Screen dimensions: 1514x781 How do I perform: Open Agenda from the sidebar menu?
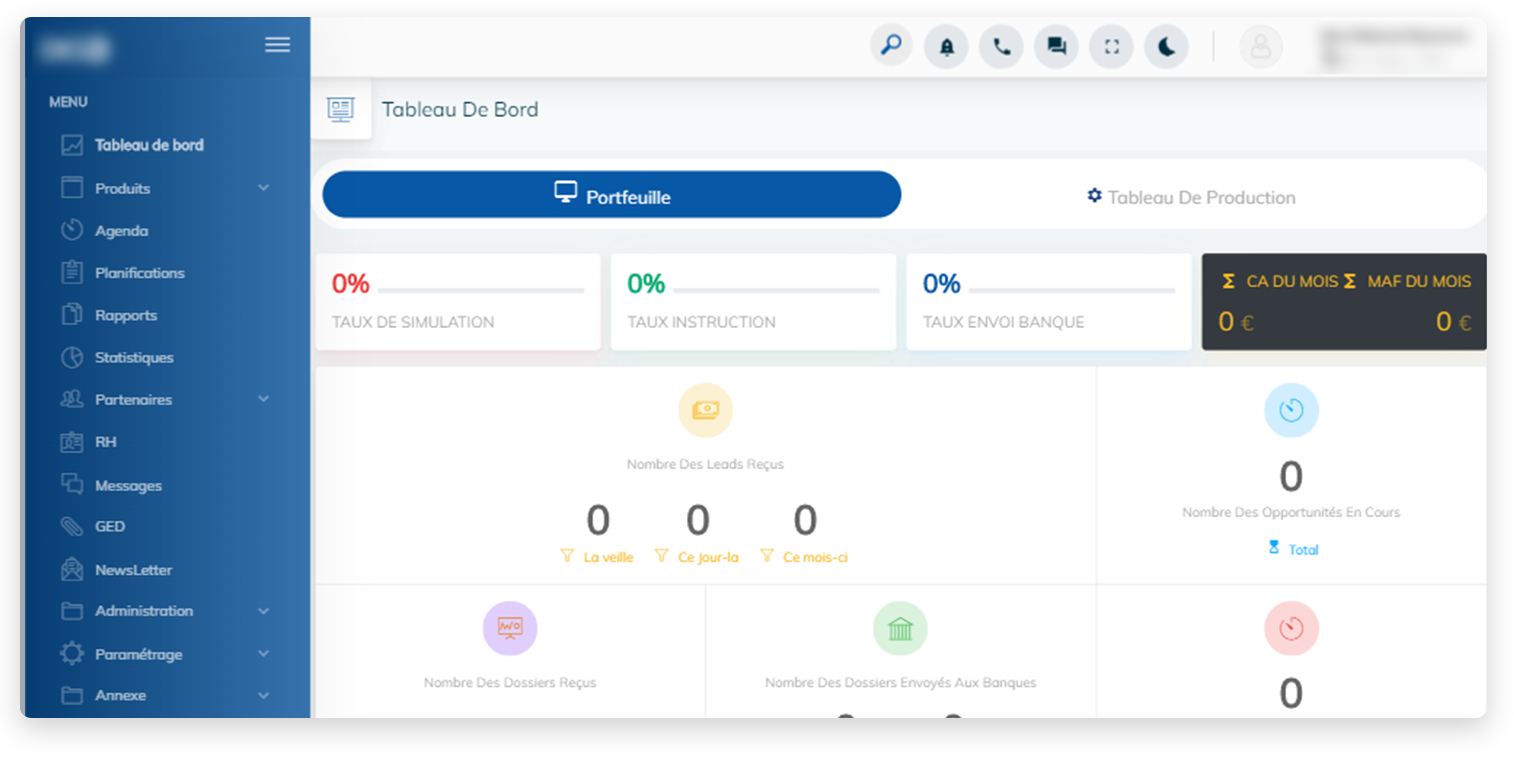(121, 231)
